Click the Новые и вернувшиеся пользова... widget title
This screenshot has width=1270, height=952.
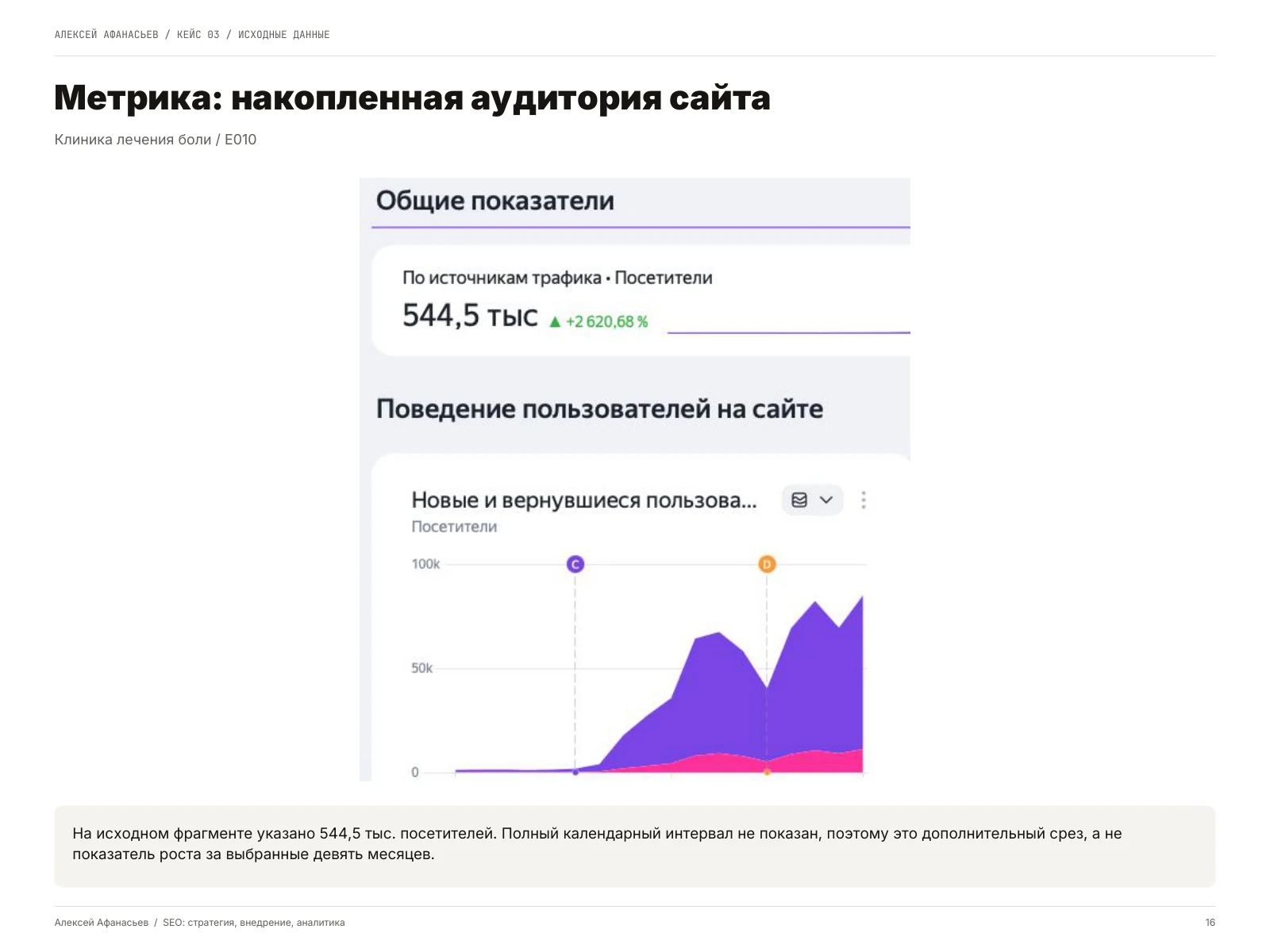click(584, 501)
